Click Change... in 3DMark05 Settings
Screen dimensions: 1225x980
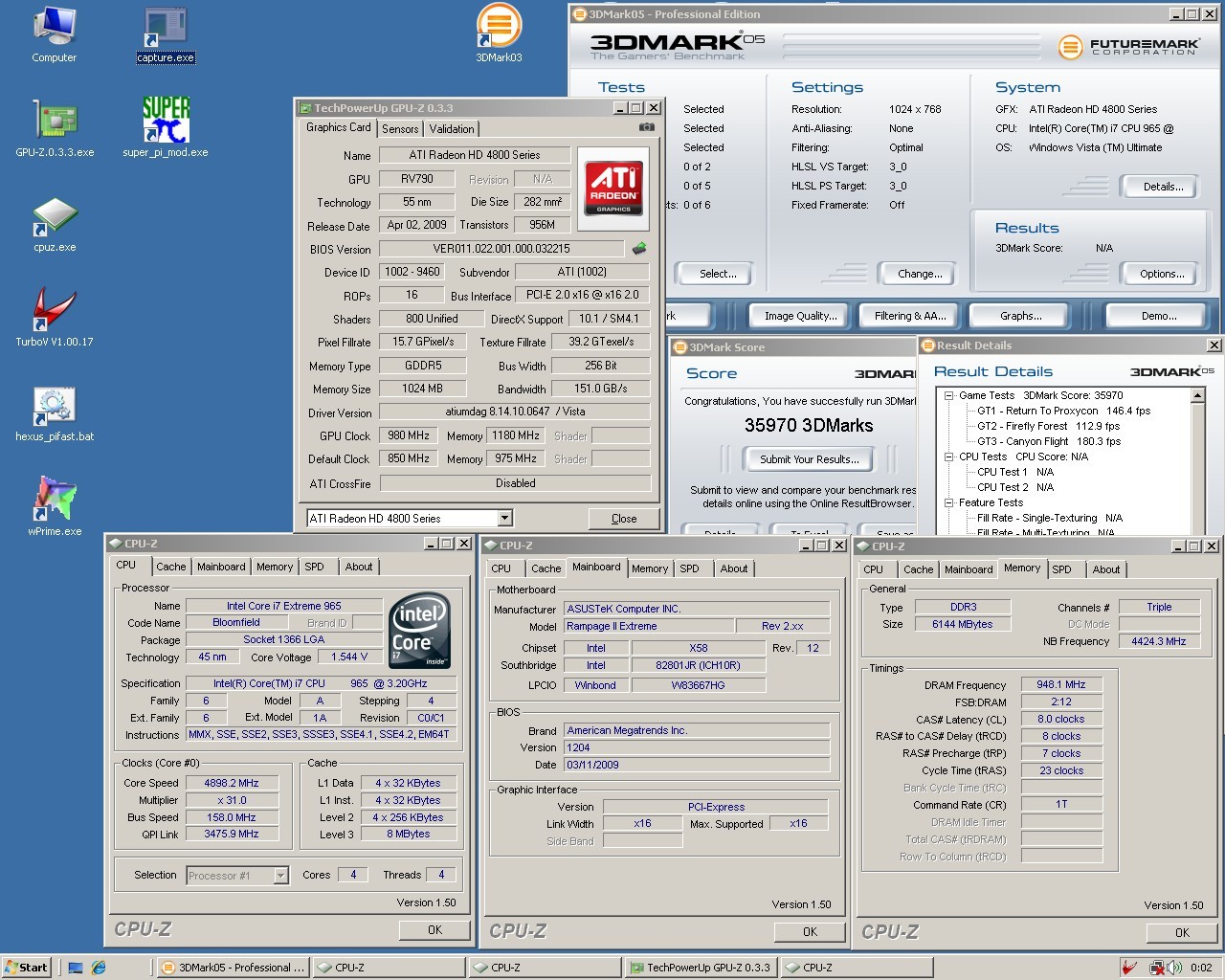[x=920, y=274]
